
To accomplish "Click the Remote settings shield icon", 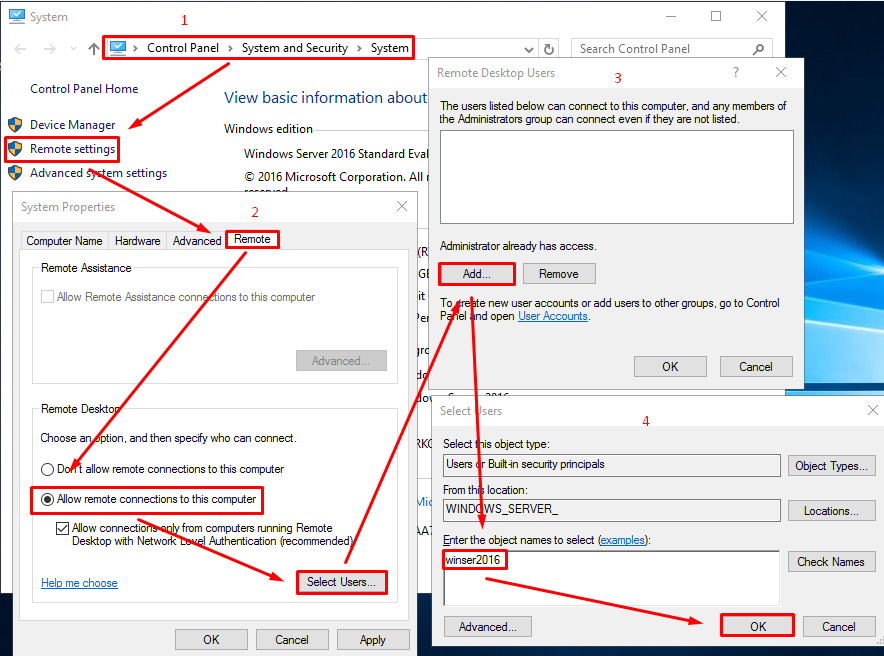I will (15, 149).
